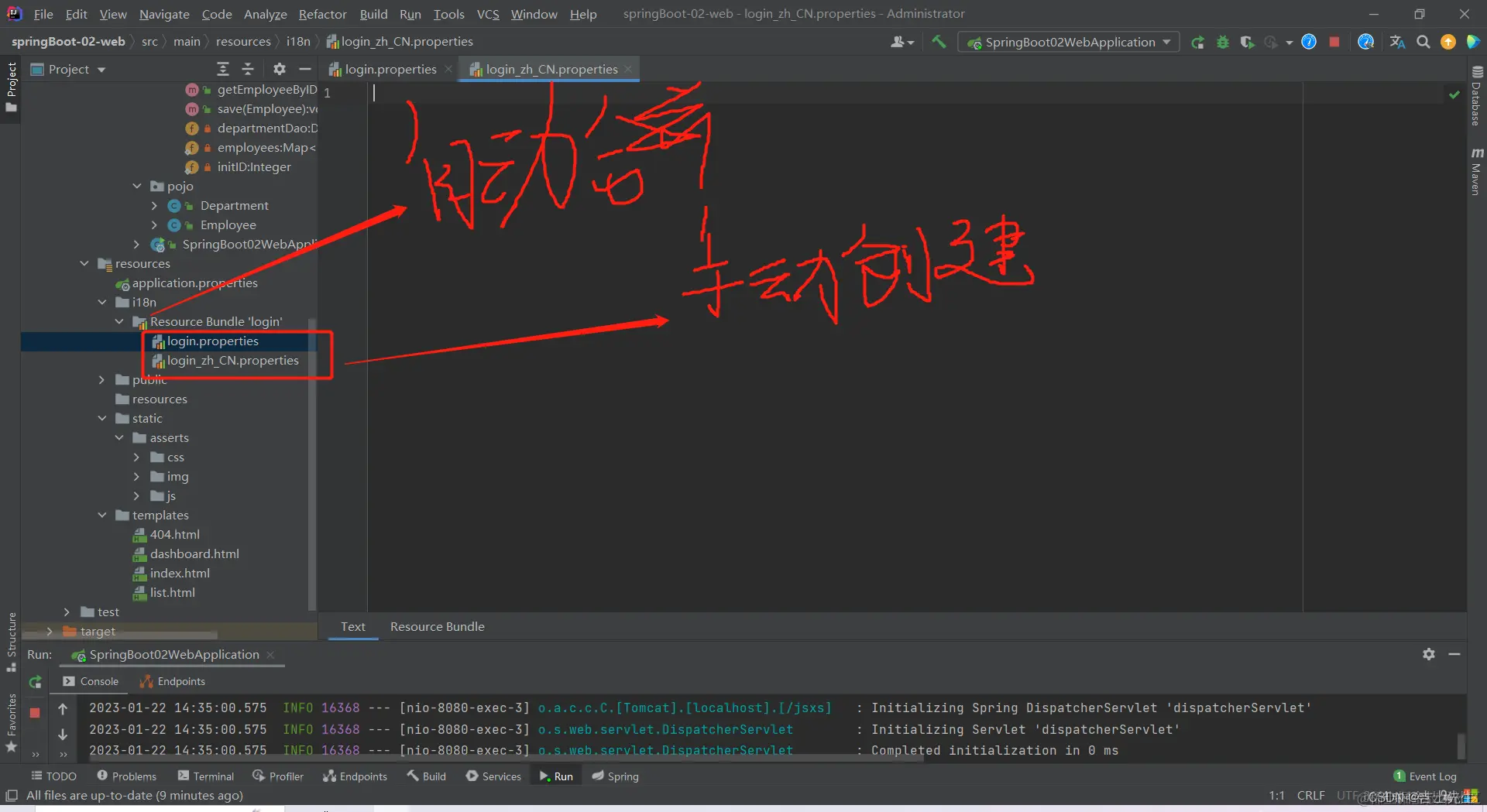The width and height of the screenshot is (1487, 812).
Task: Run with Coverage toolbar icon
Action: point(1247,42)
